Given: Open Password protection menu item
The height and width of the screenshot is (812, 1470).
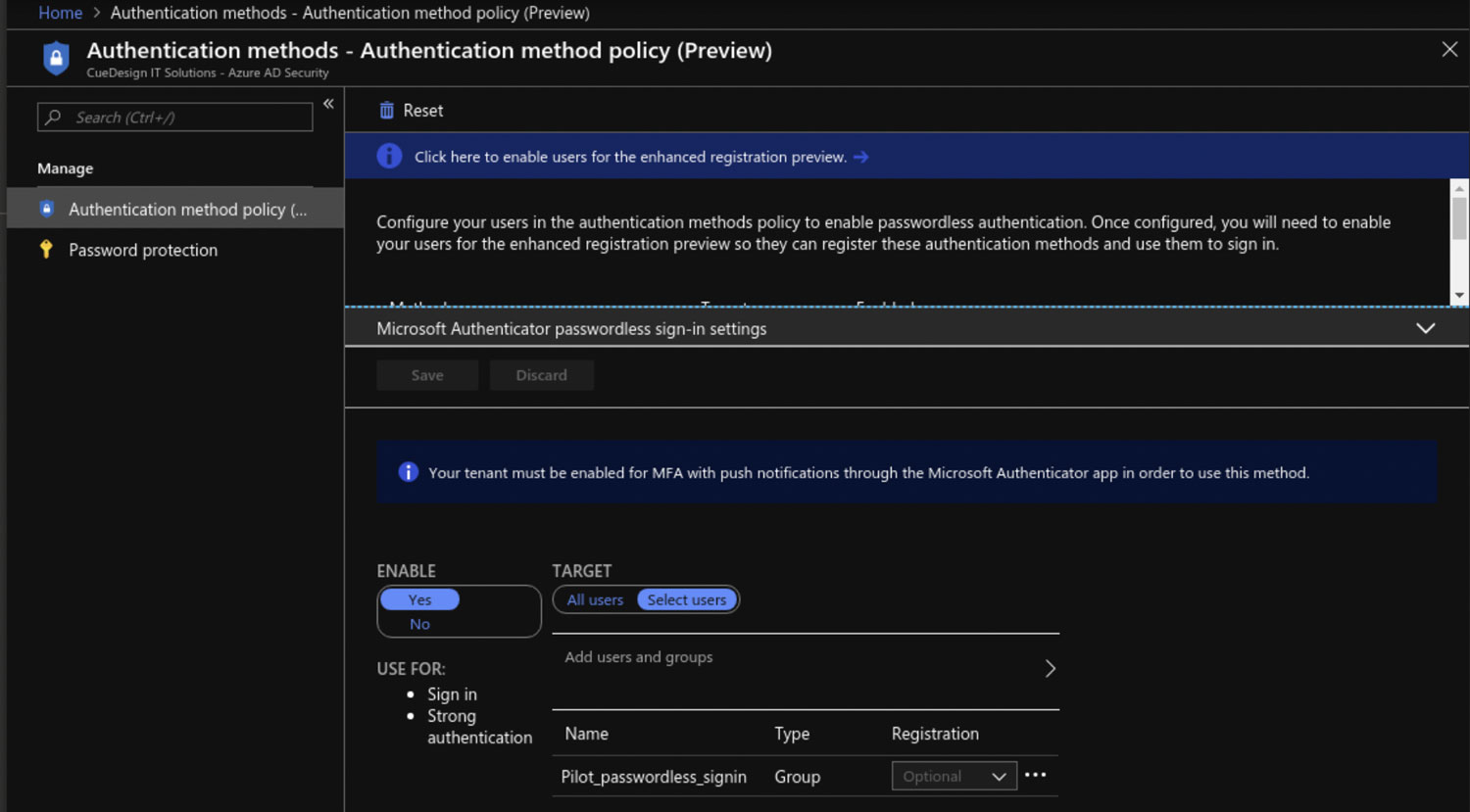Looking at the screenshot, I should pyautogui.click(x=143, y=250).
